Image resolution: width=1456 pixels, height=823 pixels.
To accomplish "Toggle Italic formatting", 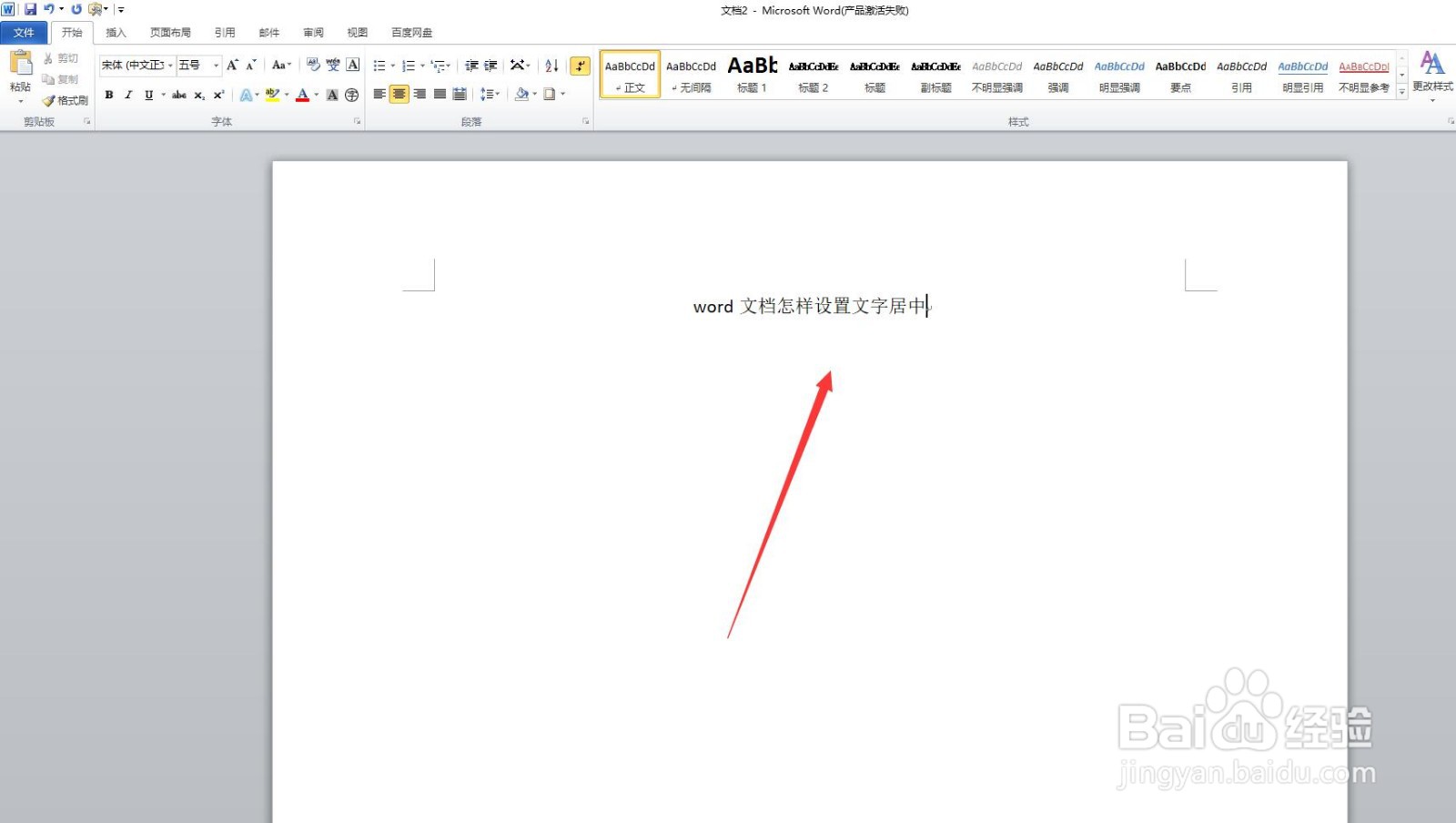I will tap(128, 95).
